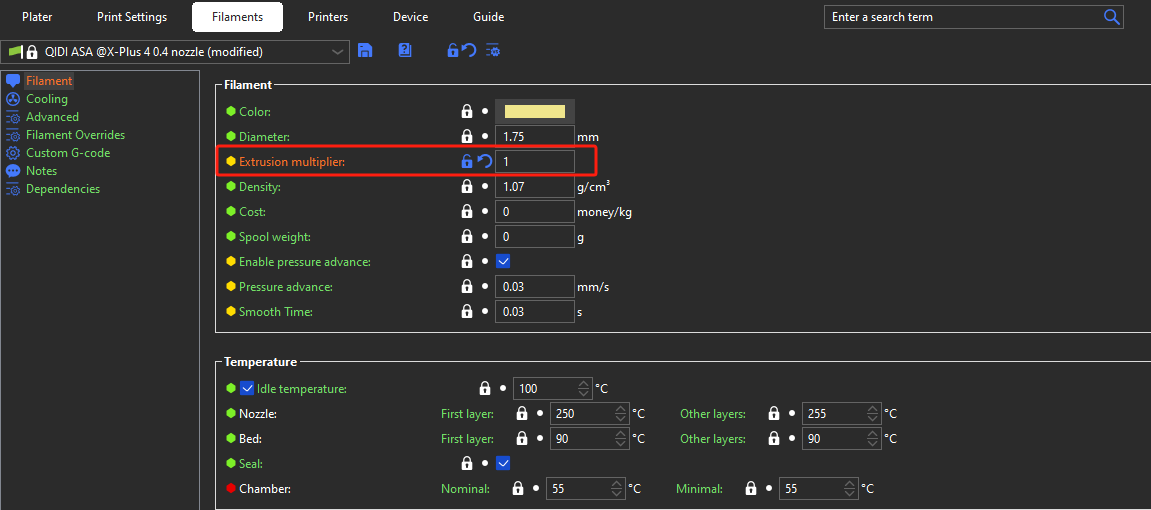Switch to the Print Settings tab
The height and width of the screenshot is (510, 1151).
tap(132, 17)
